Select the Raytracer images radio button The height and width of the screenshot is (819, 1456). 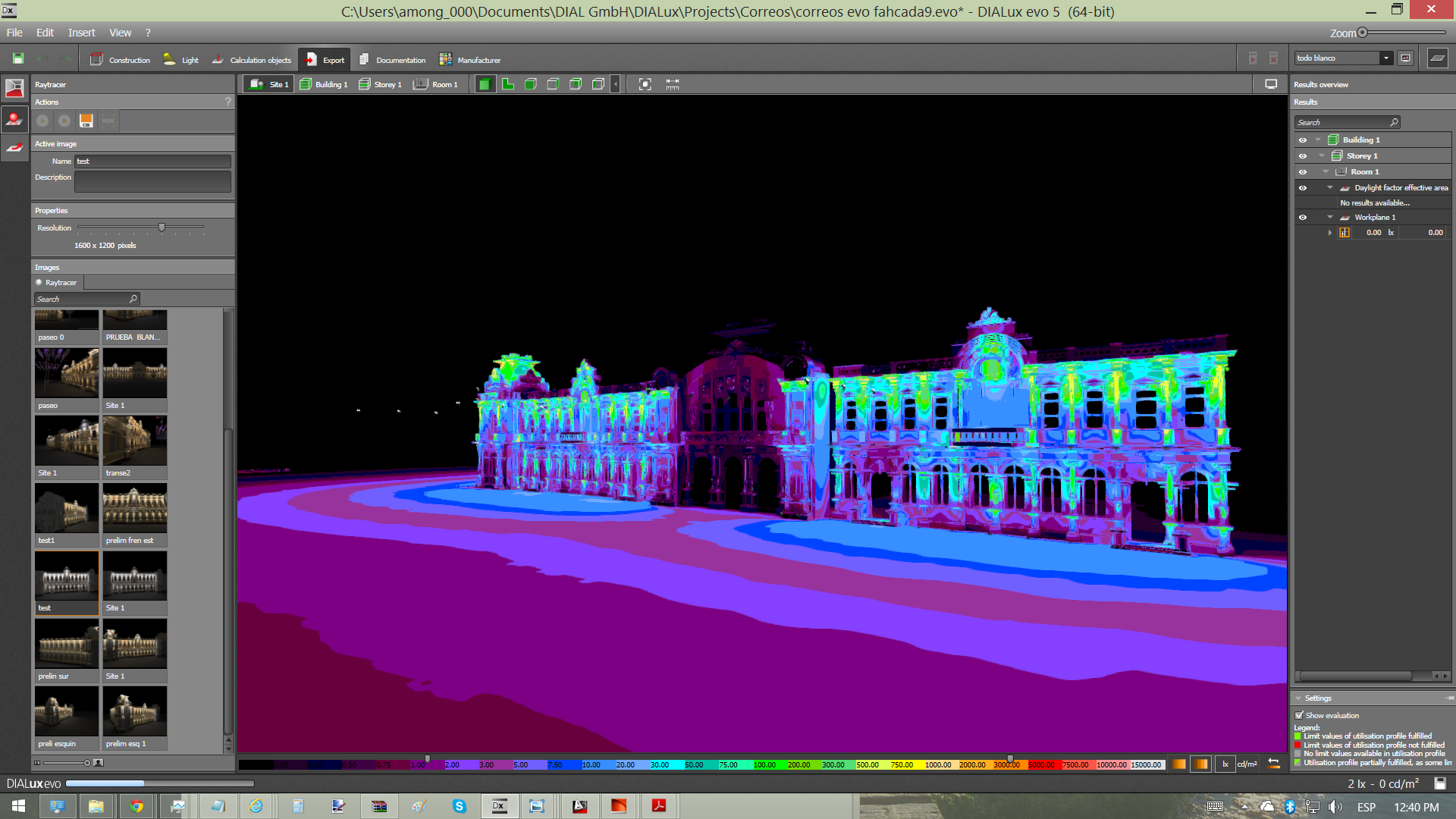[x=39, y=283]
